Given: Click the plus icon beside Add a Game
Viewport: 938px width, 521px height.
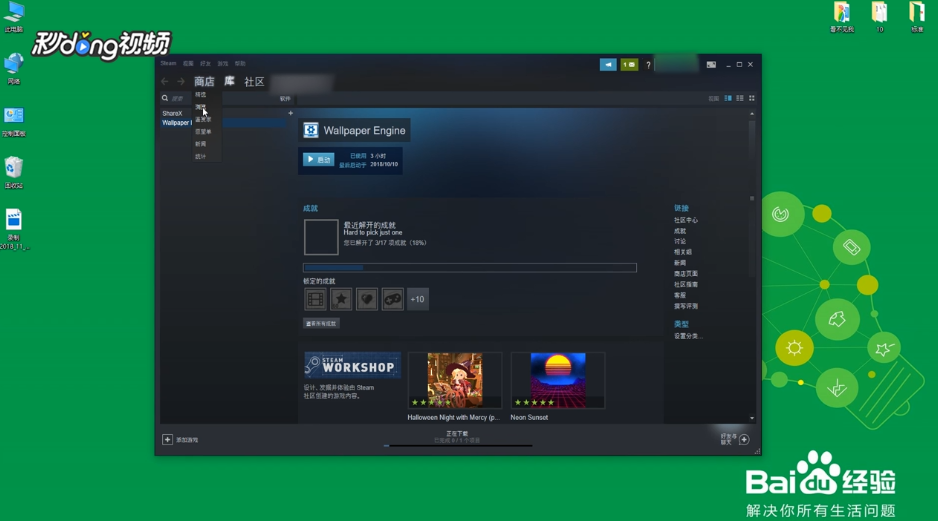Looking at the screenshot, I should point(168,440).
